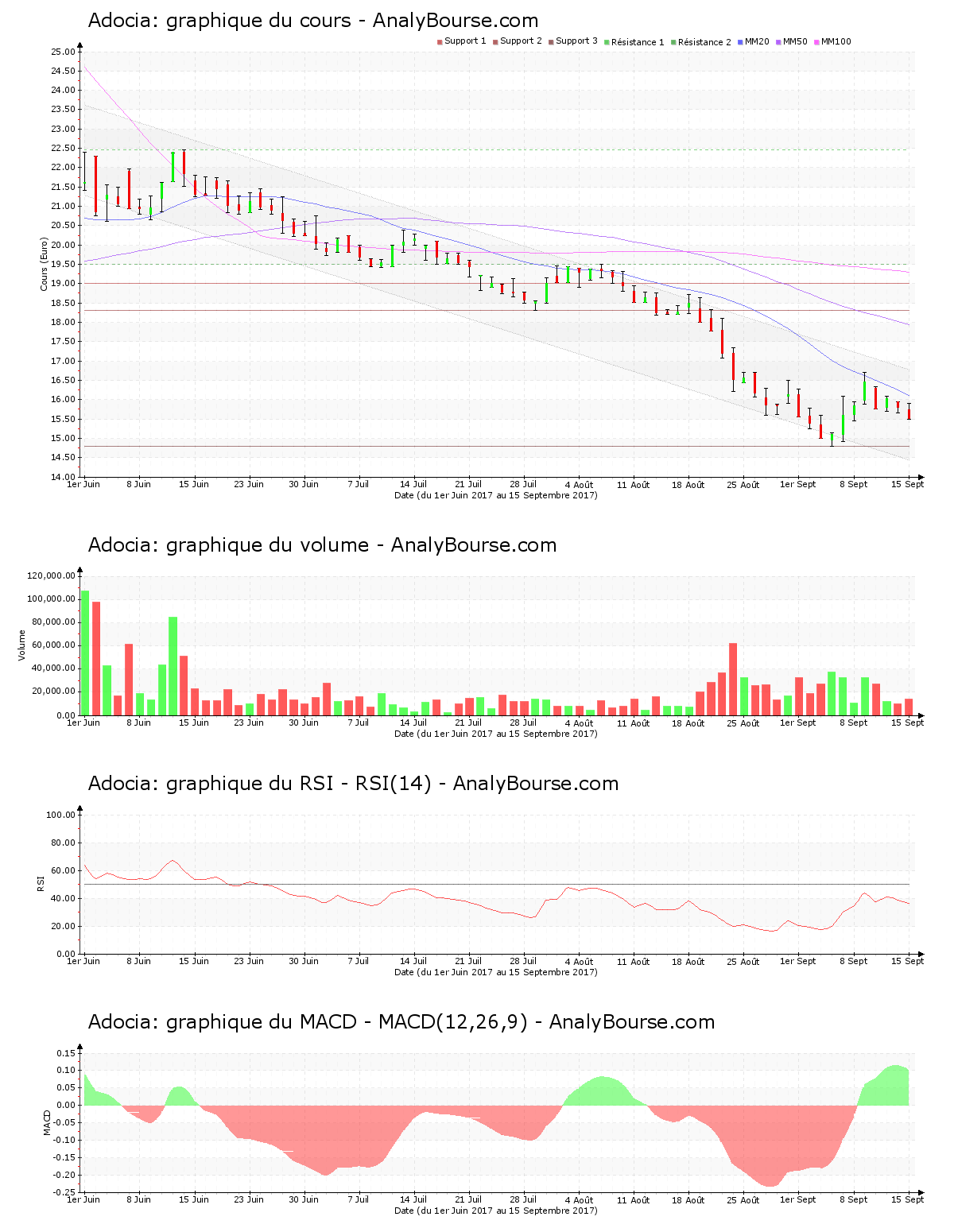Screen dimensions: 954x1232
Task: Select the MM100 legend label
Action: click(x=836, y=41)
